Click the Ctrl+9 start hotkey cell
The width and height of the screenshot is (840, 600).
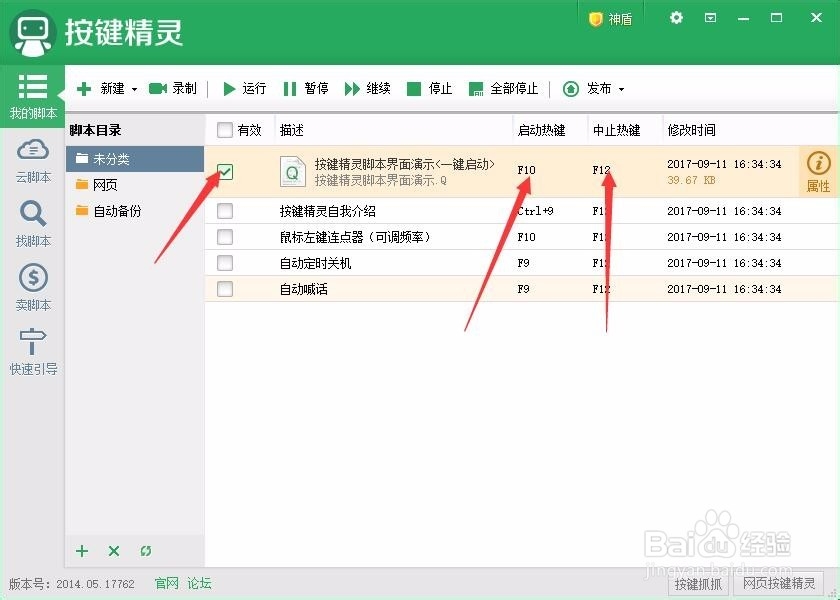[x=535, y=211]
